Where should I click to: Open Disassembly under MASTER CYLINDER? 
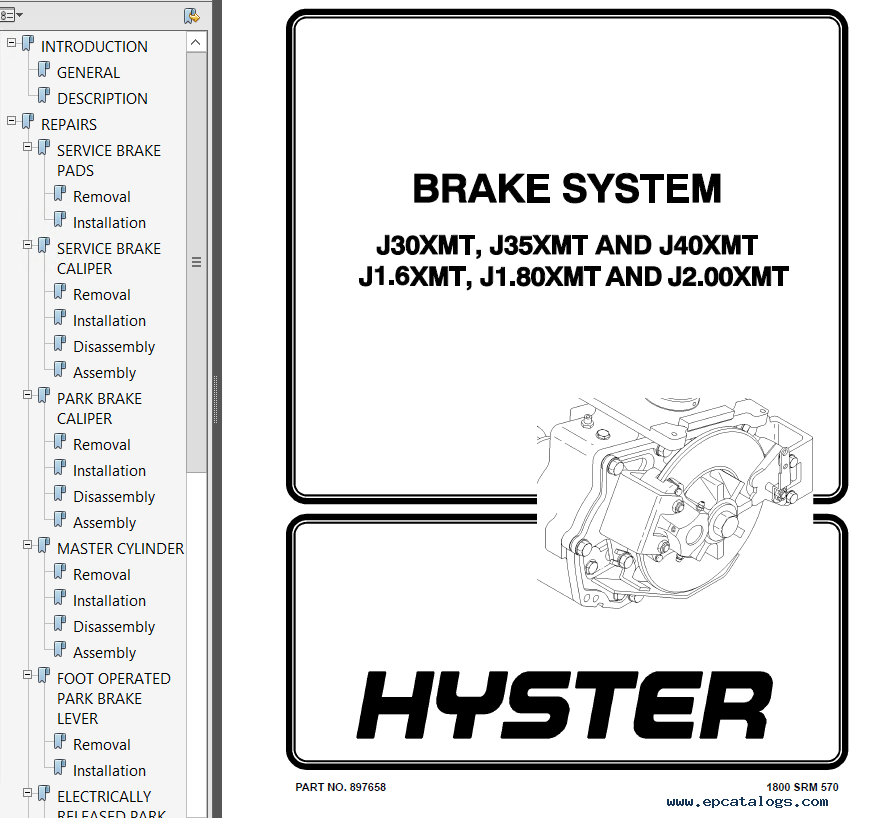pyautogui.click(x=114, y=627)
